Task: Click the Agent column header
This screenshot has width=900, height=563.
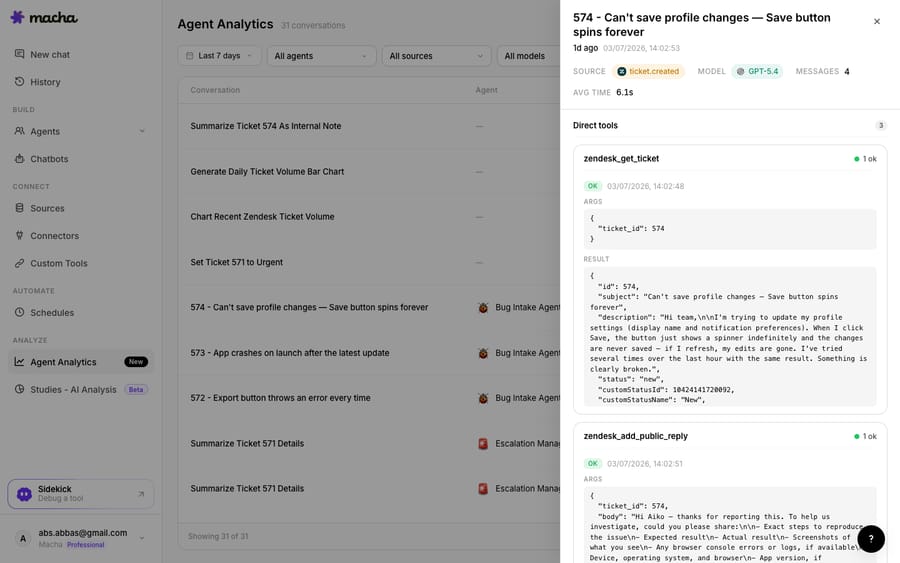Action: coord(486,90)
